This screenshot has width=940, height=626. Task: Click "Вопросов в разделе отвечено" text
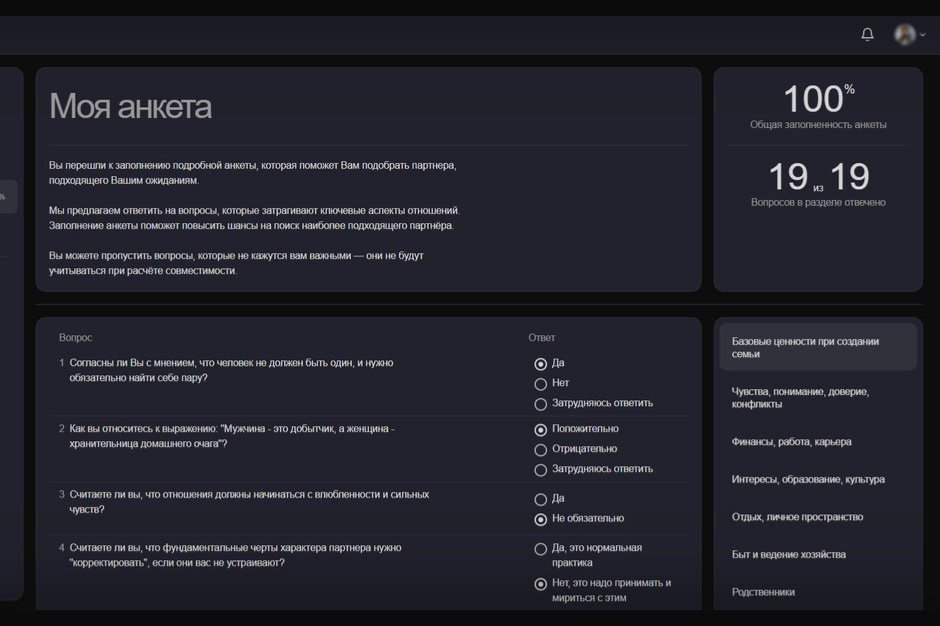click(x=818, y=203)
